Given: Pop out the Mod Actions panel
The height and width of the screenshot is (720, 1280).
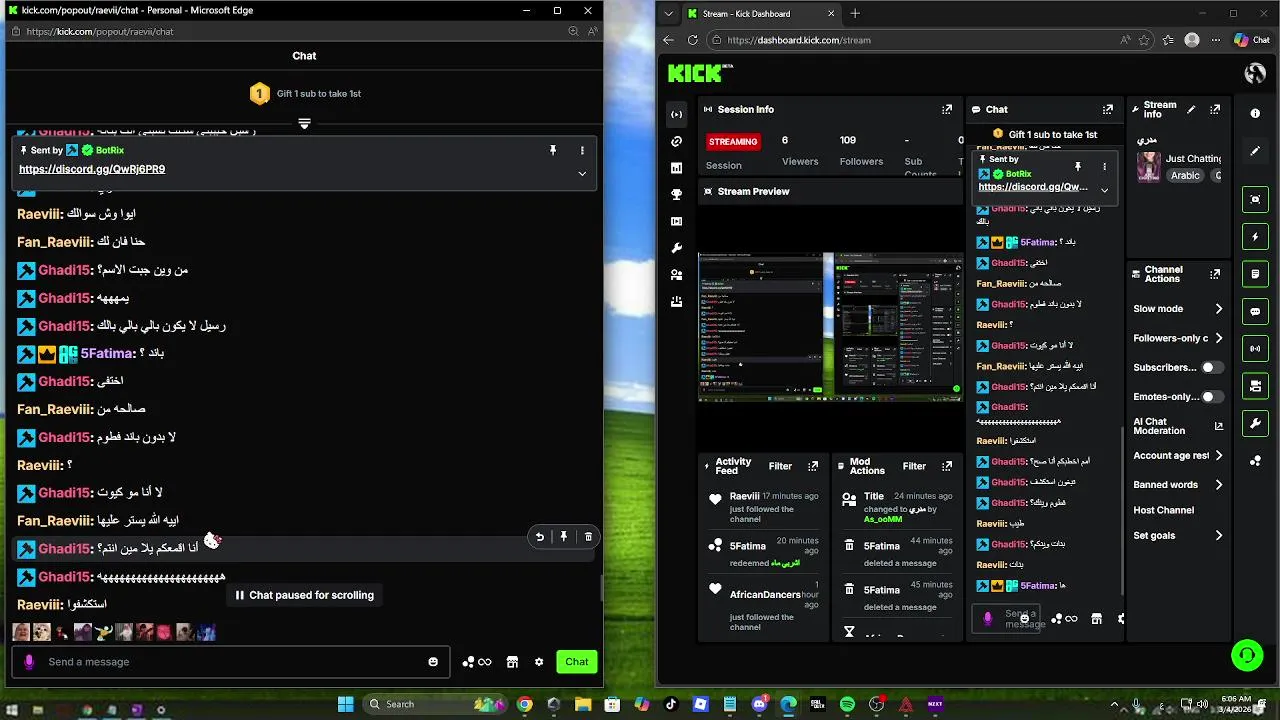Looking at the screenshot, I should (947, 466).
